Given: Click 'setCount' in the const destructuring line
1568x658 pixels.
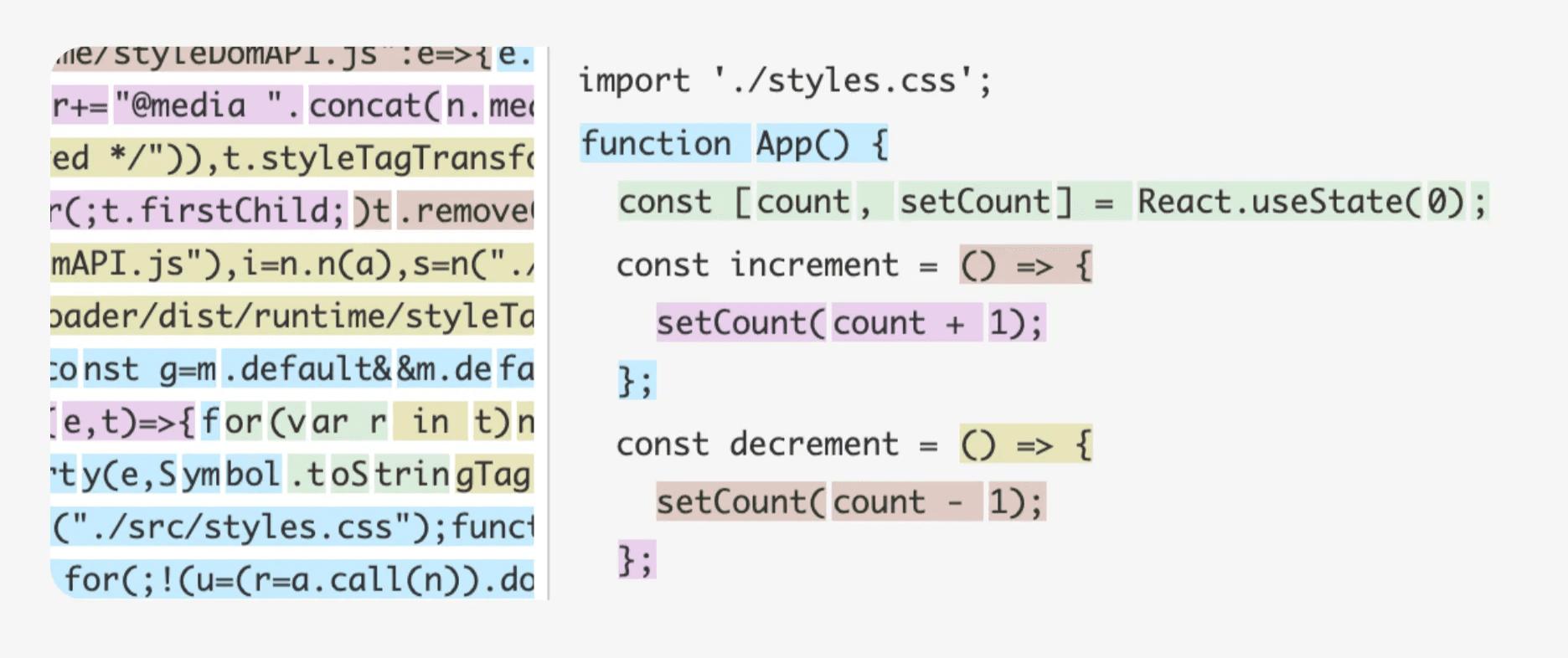Looking at the screenshot, I should pos(975,202).
